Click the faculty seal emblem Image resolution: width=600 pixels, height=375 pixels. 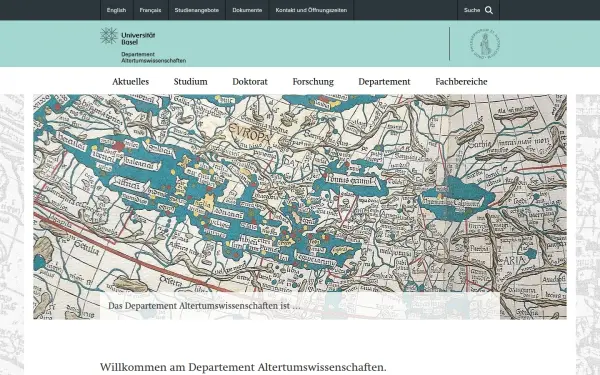coord(485,44)
